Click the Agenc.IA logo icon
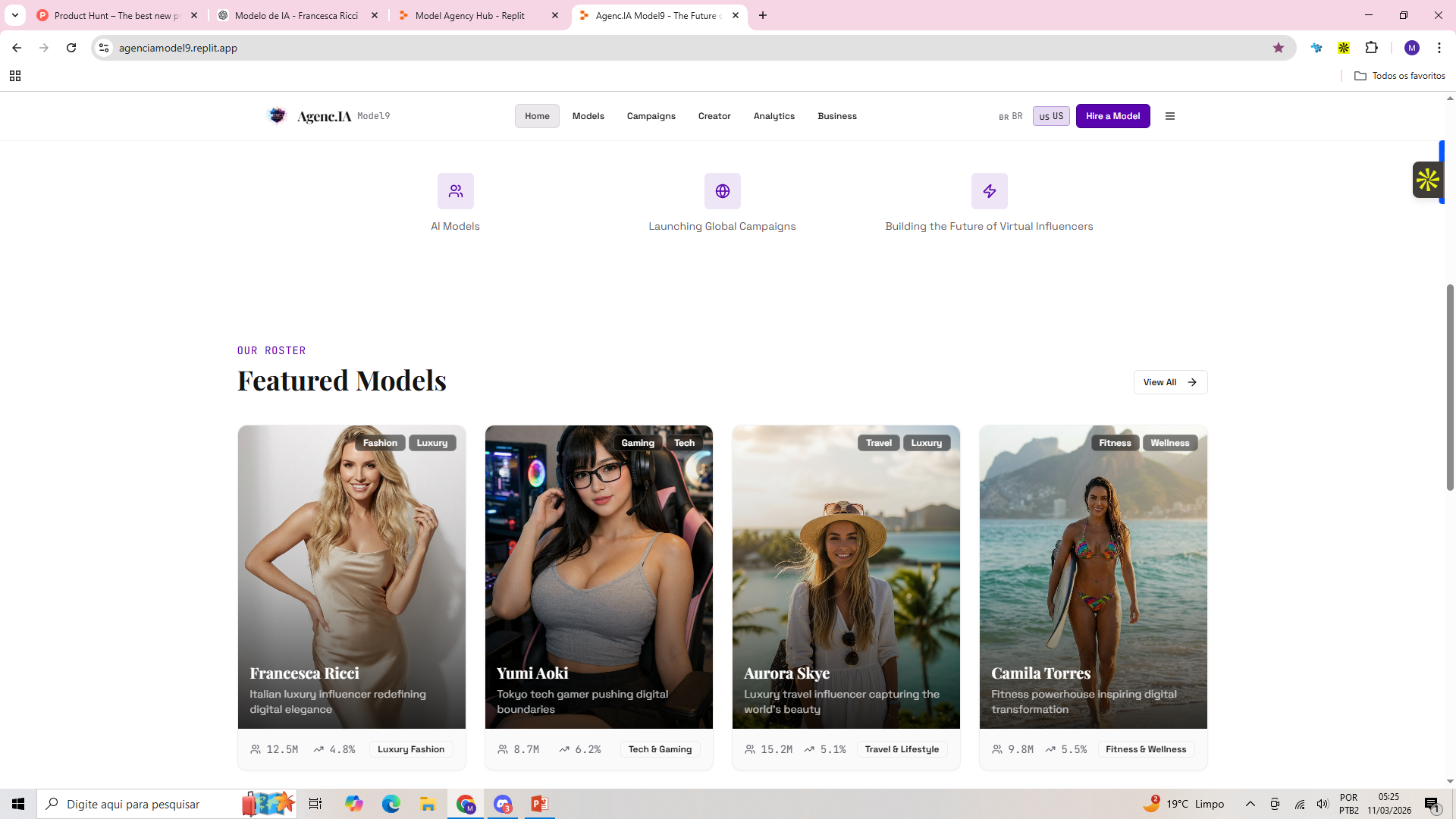This screenshot has height=819, width=1456. pos(278,115)
